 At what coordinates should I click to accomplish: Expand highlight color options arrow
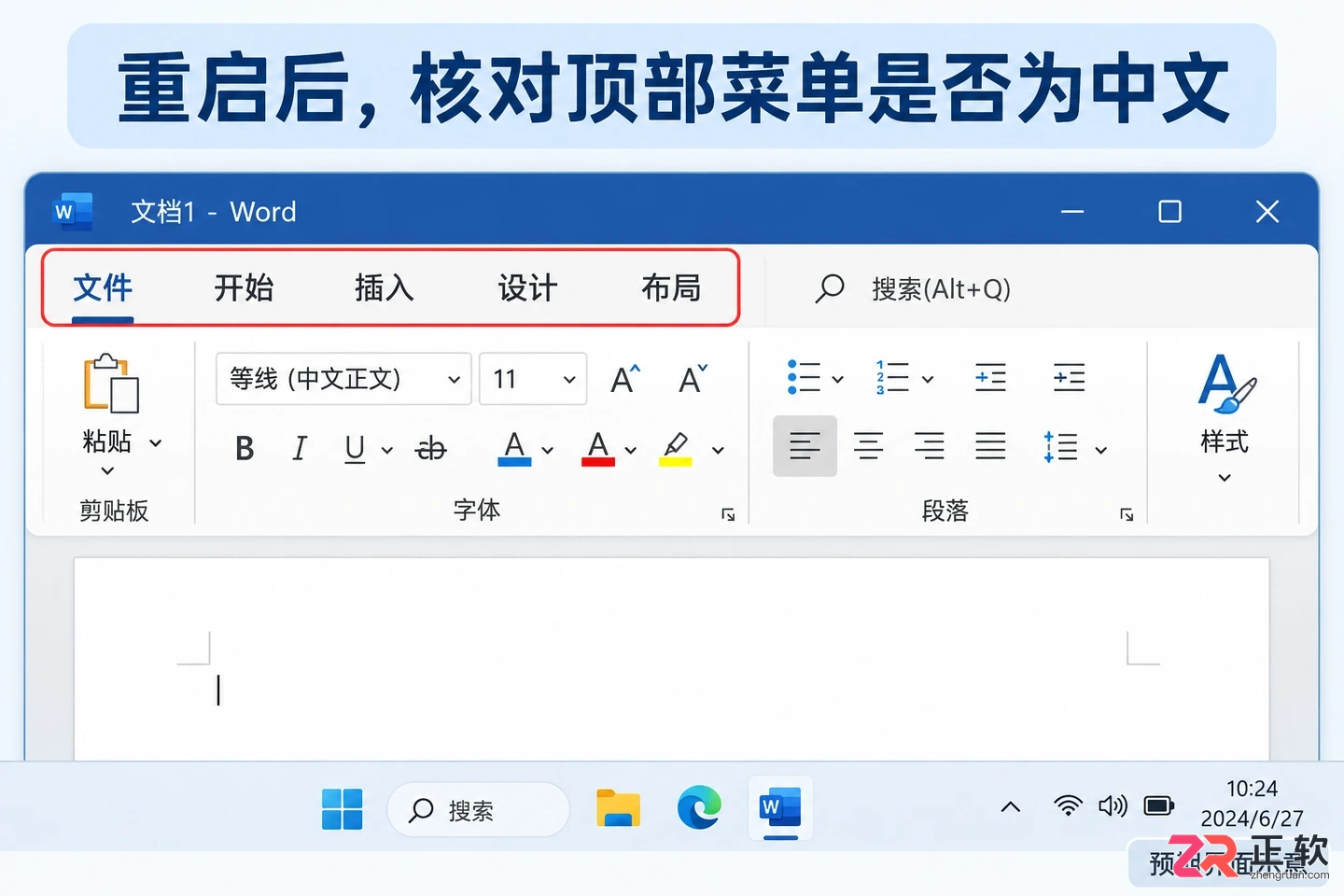click(x=718, y=451)
